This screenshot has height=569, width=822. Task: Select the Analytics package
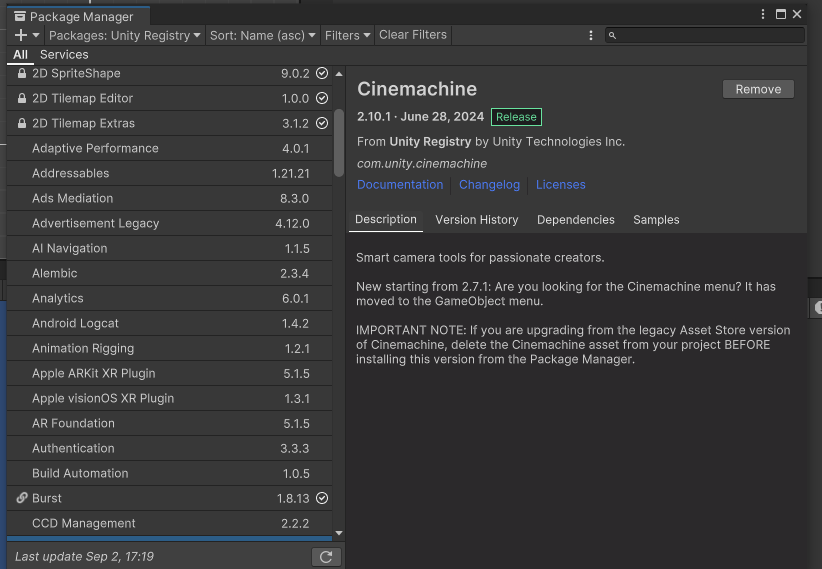(169, 298)
